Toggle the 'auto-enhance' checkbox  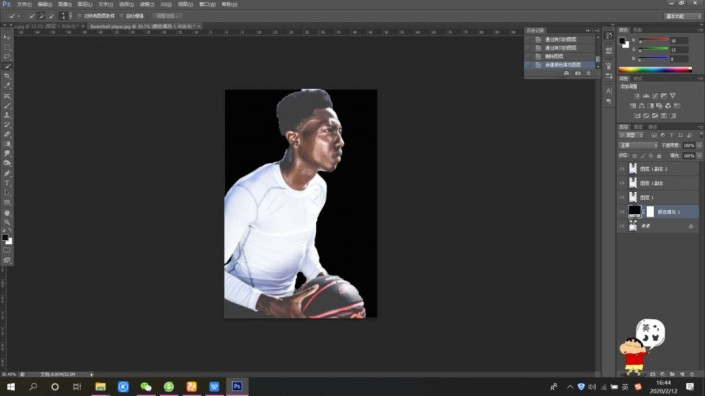(x=121, y=16)
